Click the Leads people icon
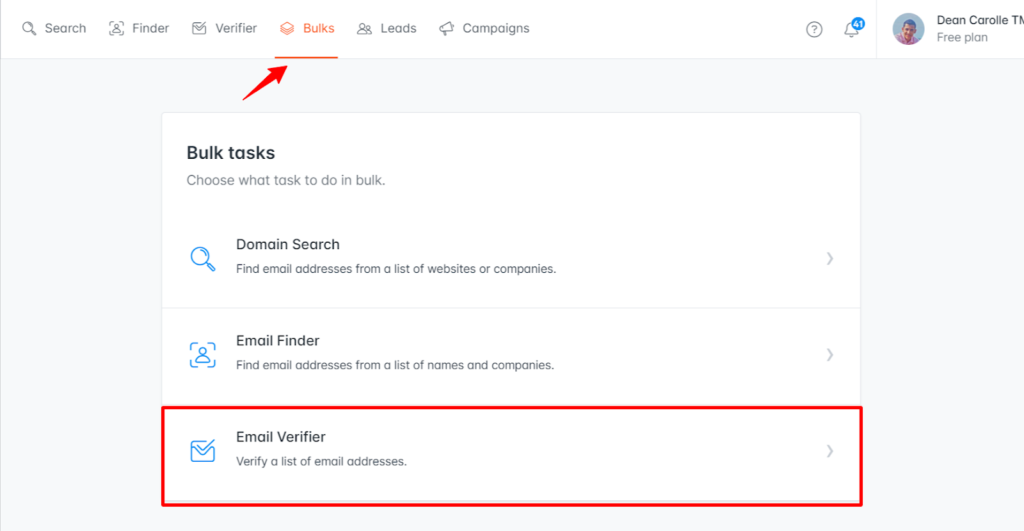Viewport: 1024px width, 531px height. pyautogui.click(x=365, y=29)
